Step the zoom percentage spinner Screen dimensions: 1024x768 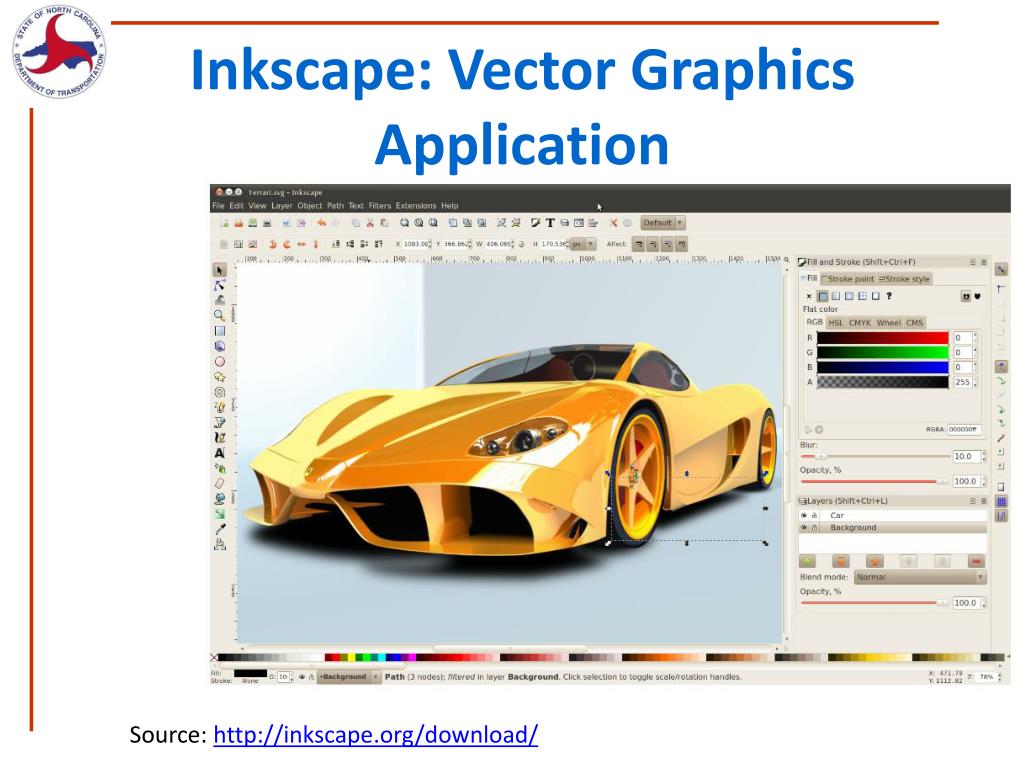click(x=999, y=677)
